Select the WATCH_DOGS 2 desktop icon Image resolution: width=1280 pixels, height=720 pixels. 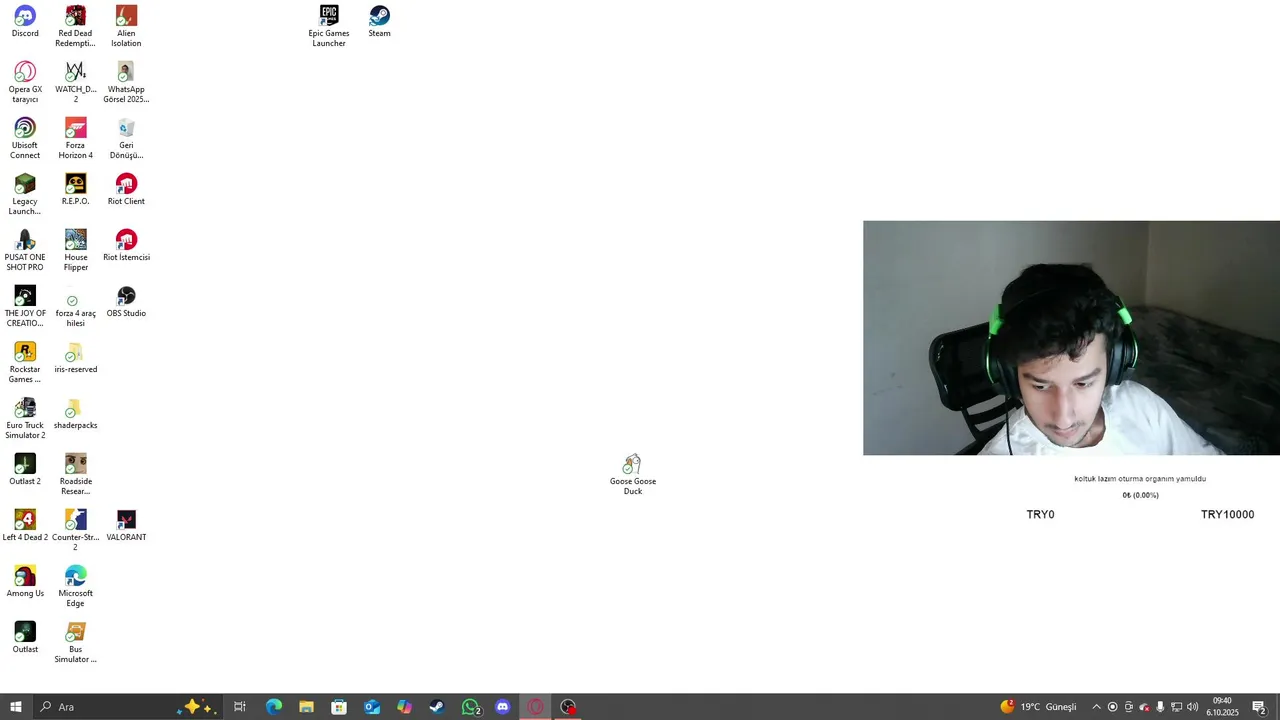coord(75,82)
